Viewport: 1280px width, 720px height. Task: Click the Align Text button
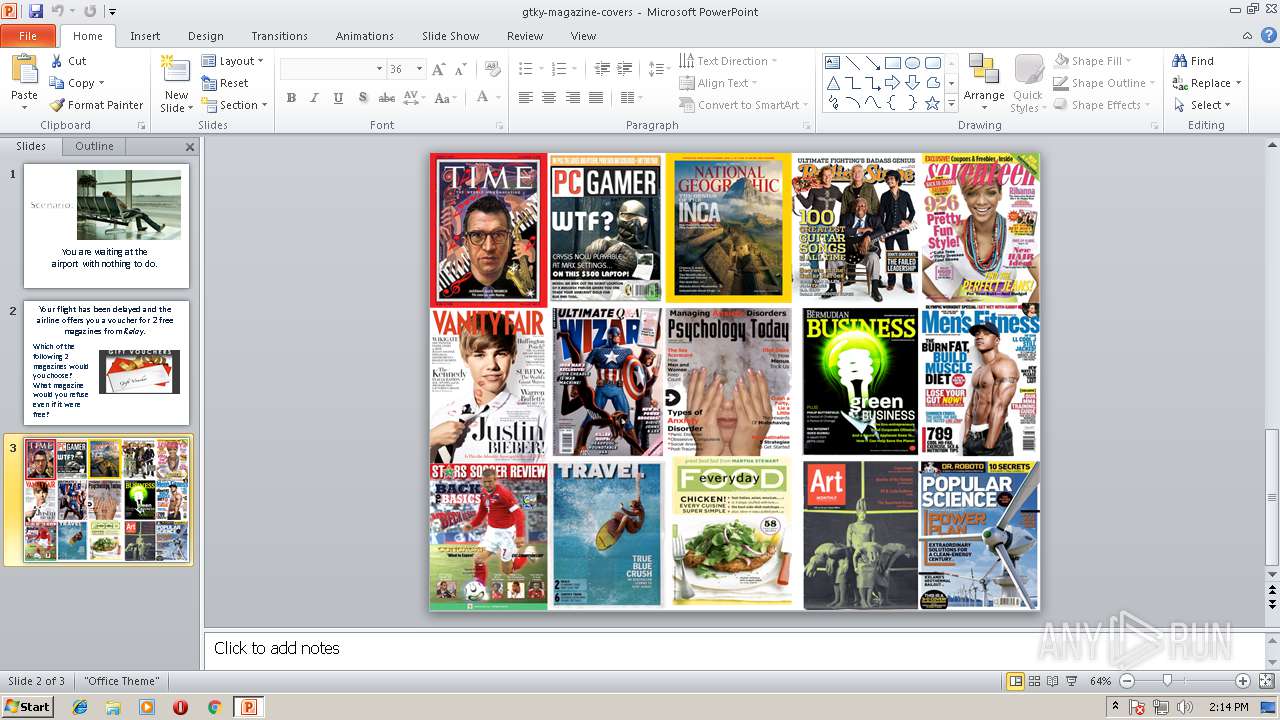click(x=718, y=83)
